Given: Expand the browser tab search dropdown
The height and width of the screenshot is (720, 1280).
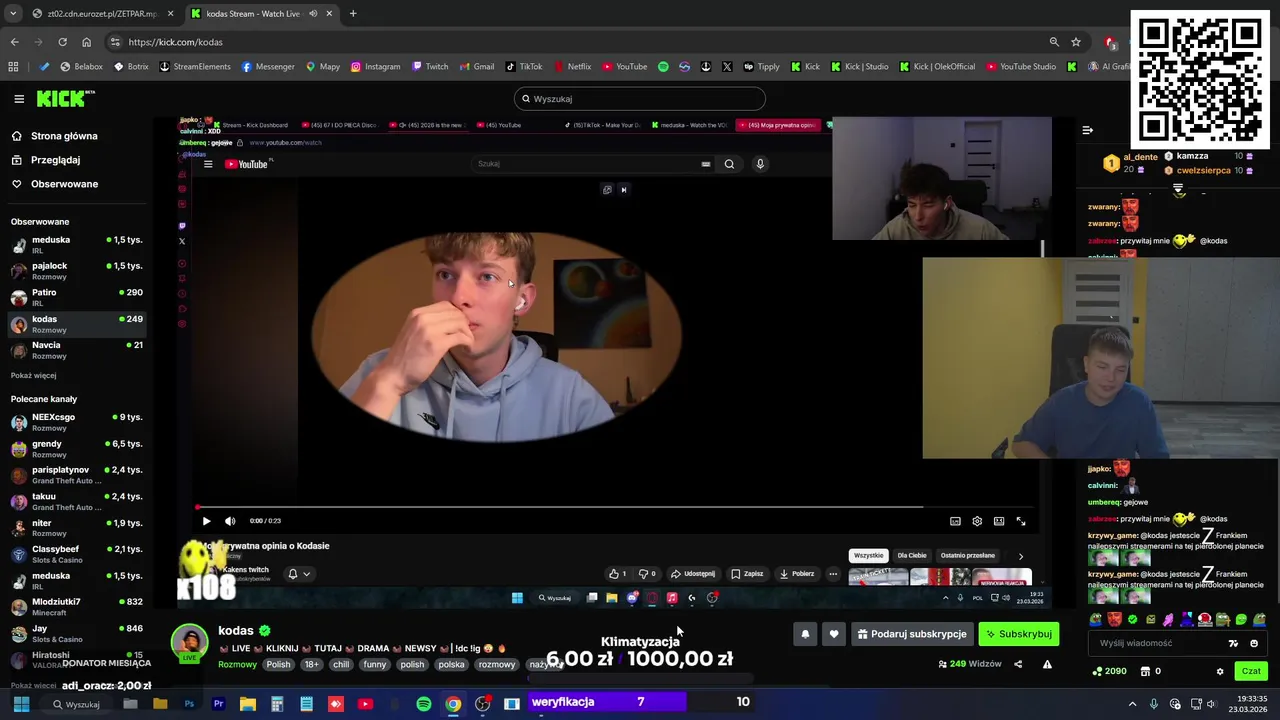Looking at the screenshot, I should (x=13, y=14).
